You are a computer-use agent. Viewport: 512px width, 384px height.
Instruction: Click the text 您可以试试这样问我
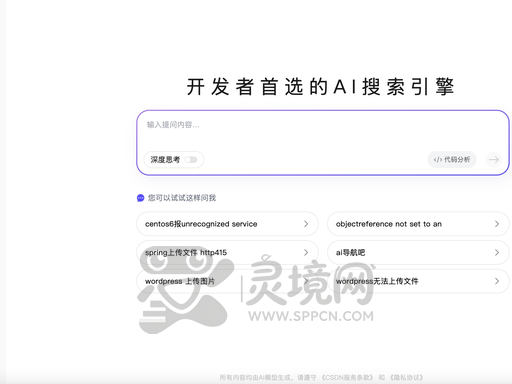(182, 198)
